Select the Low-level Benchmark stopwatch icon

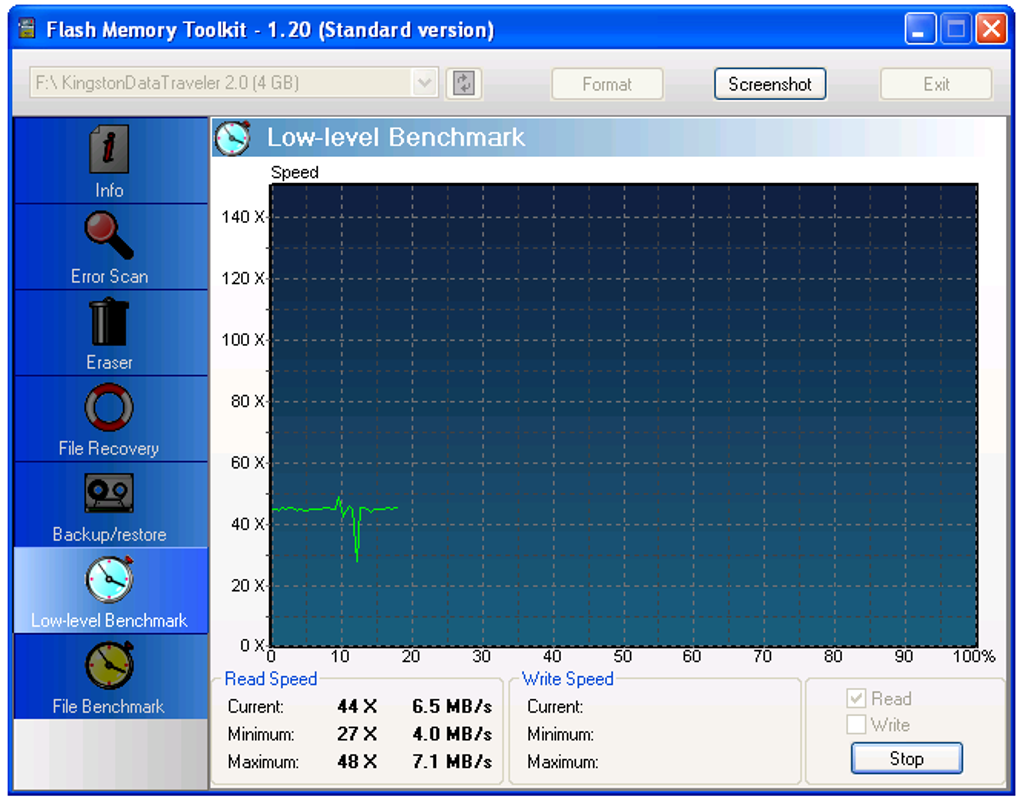click(109, 579)
